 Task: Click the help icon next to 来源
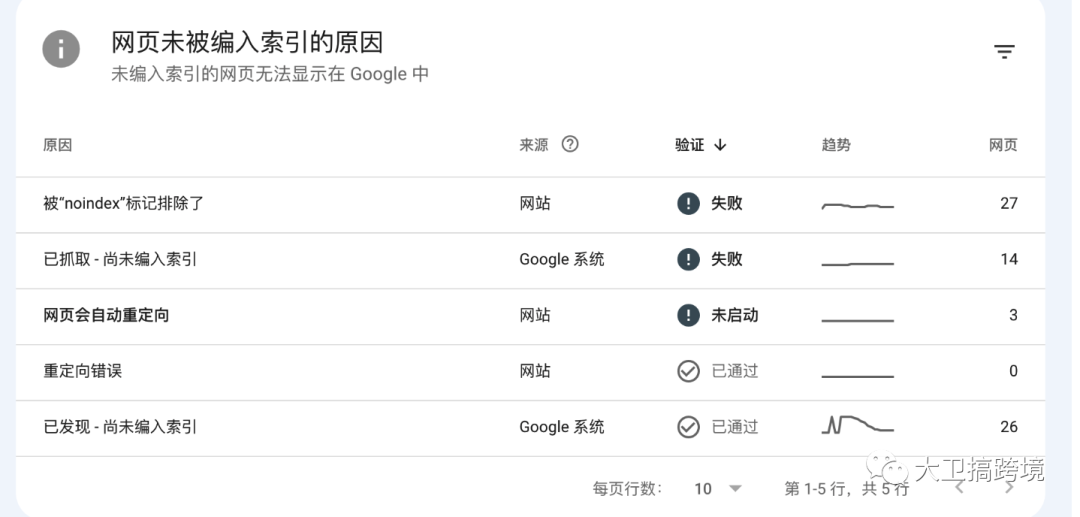coord(570,144)
